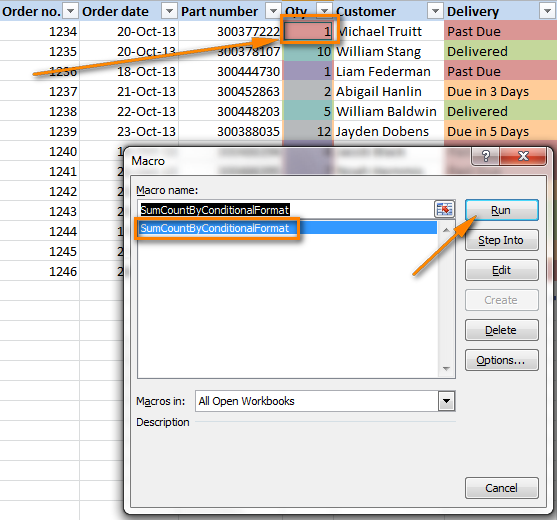This screenshot has height=520, width=557.
Task: Select the teal Qty cell with value 10
Action: click(x=308, y=52)
